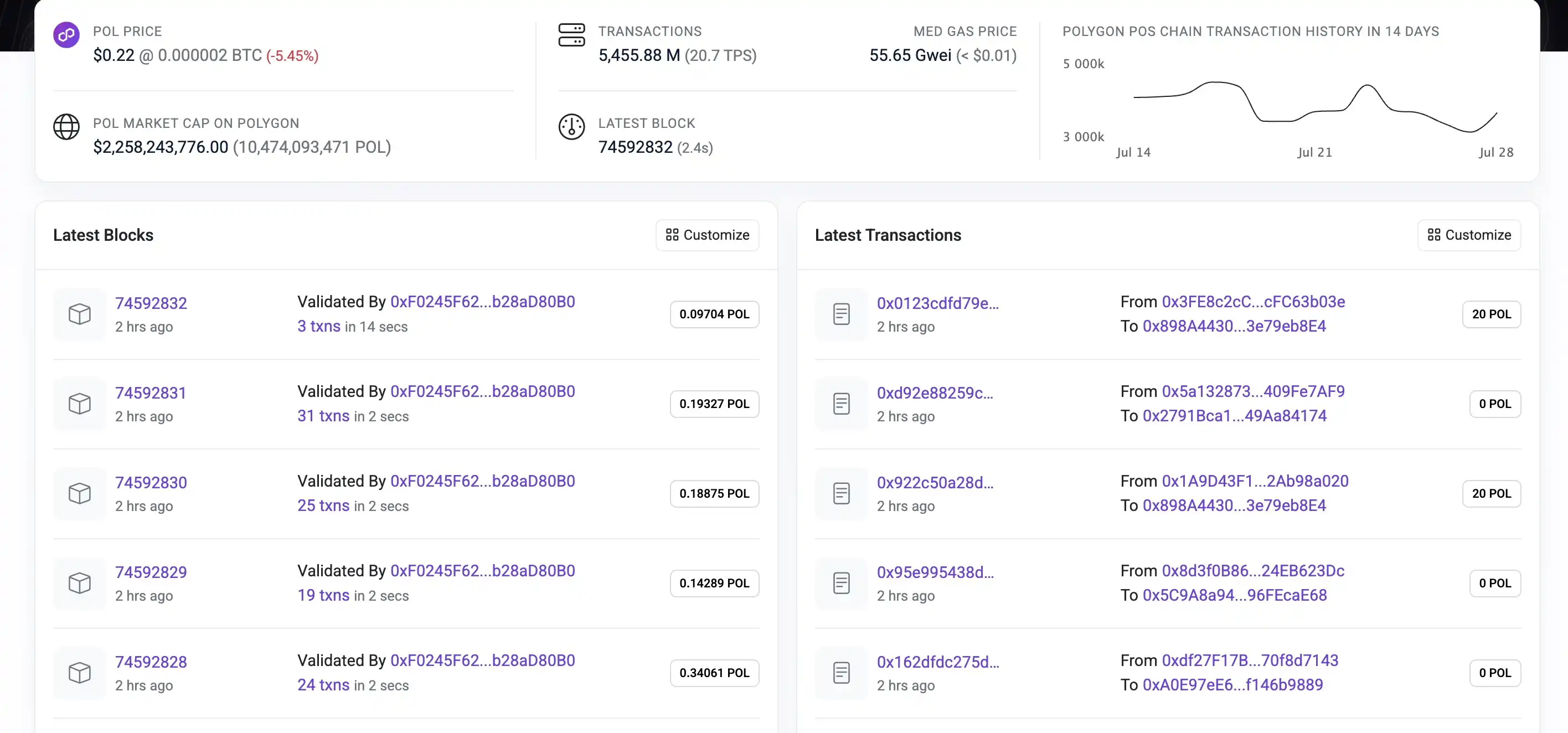
Task: Open transaction hash 0x162dfdc275d...
Action: [x=938, y=662]
